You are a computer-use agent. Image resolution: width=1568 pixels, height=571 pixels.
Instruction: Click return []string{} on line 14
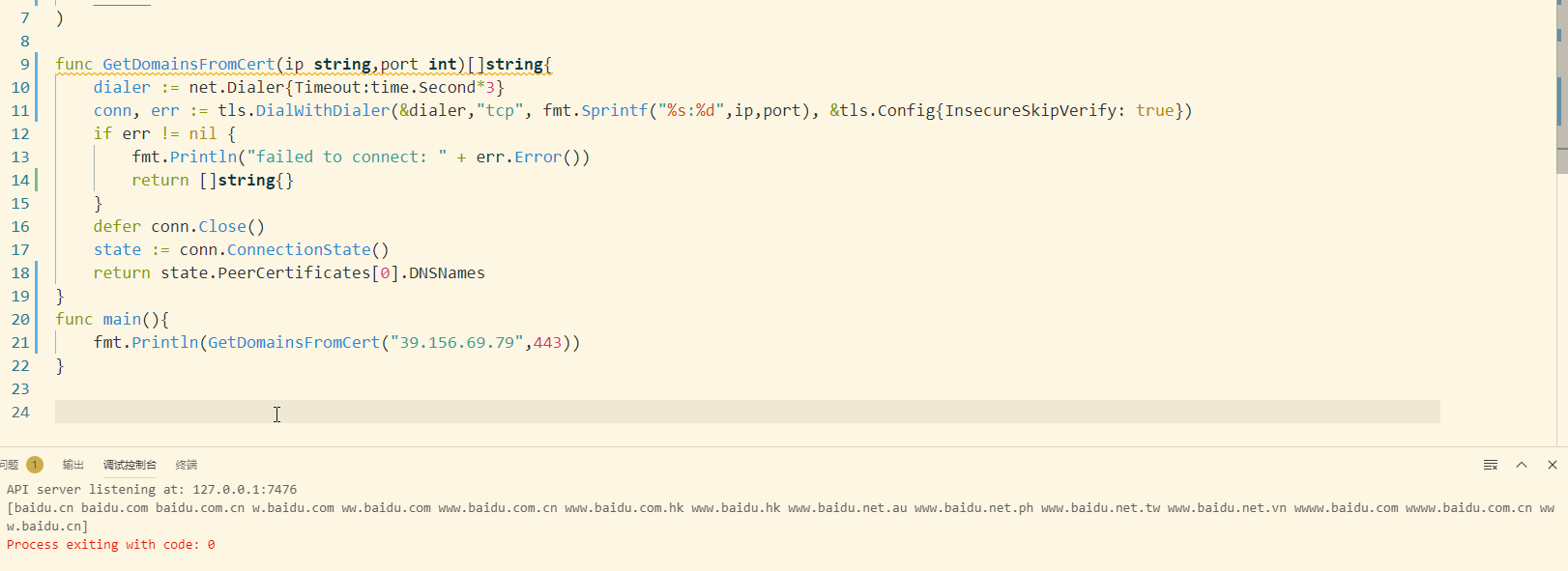[x=213, y=180]
